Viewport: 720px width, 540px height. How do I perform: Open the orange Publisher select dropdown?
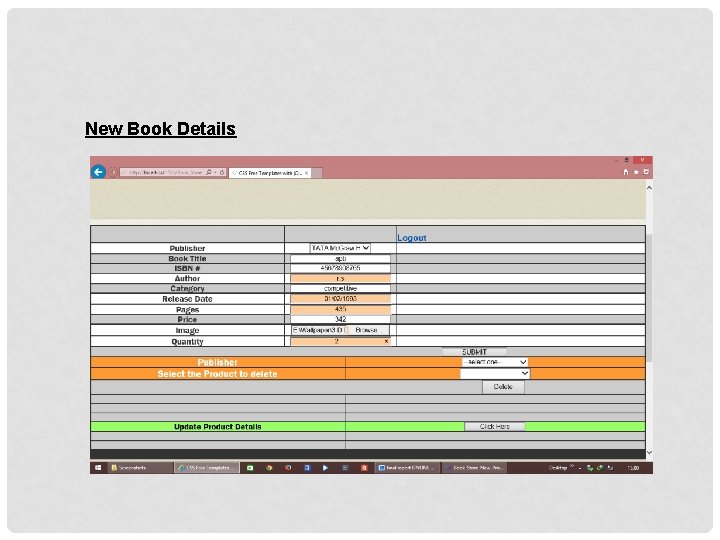click(495, 362)
